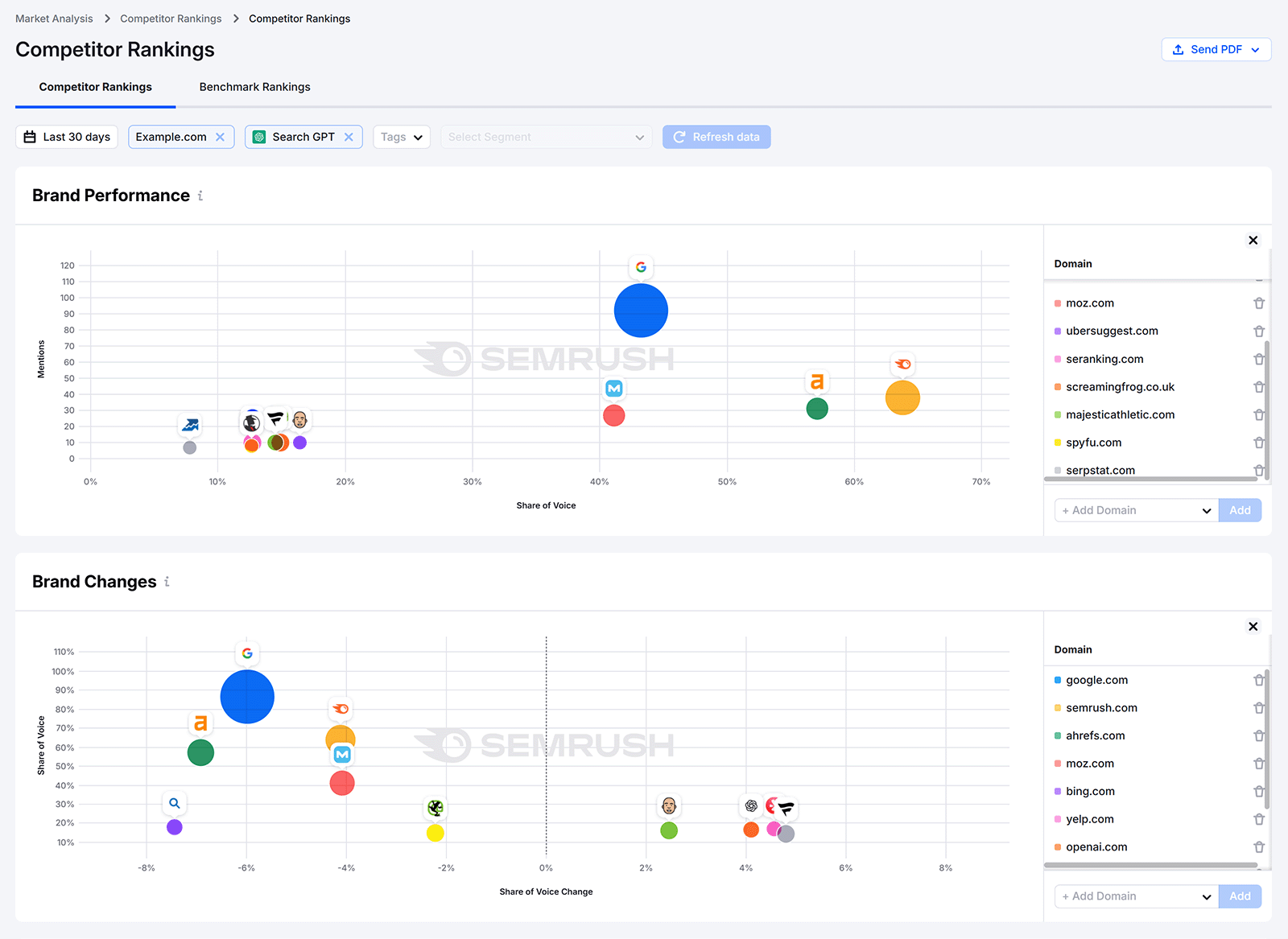Delete moz.com using its trash icon
1288x939 pixels.
point(1259,303)
